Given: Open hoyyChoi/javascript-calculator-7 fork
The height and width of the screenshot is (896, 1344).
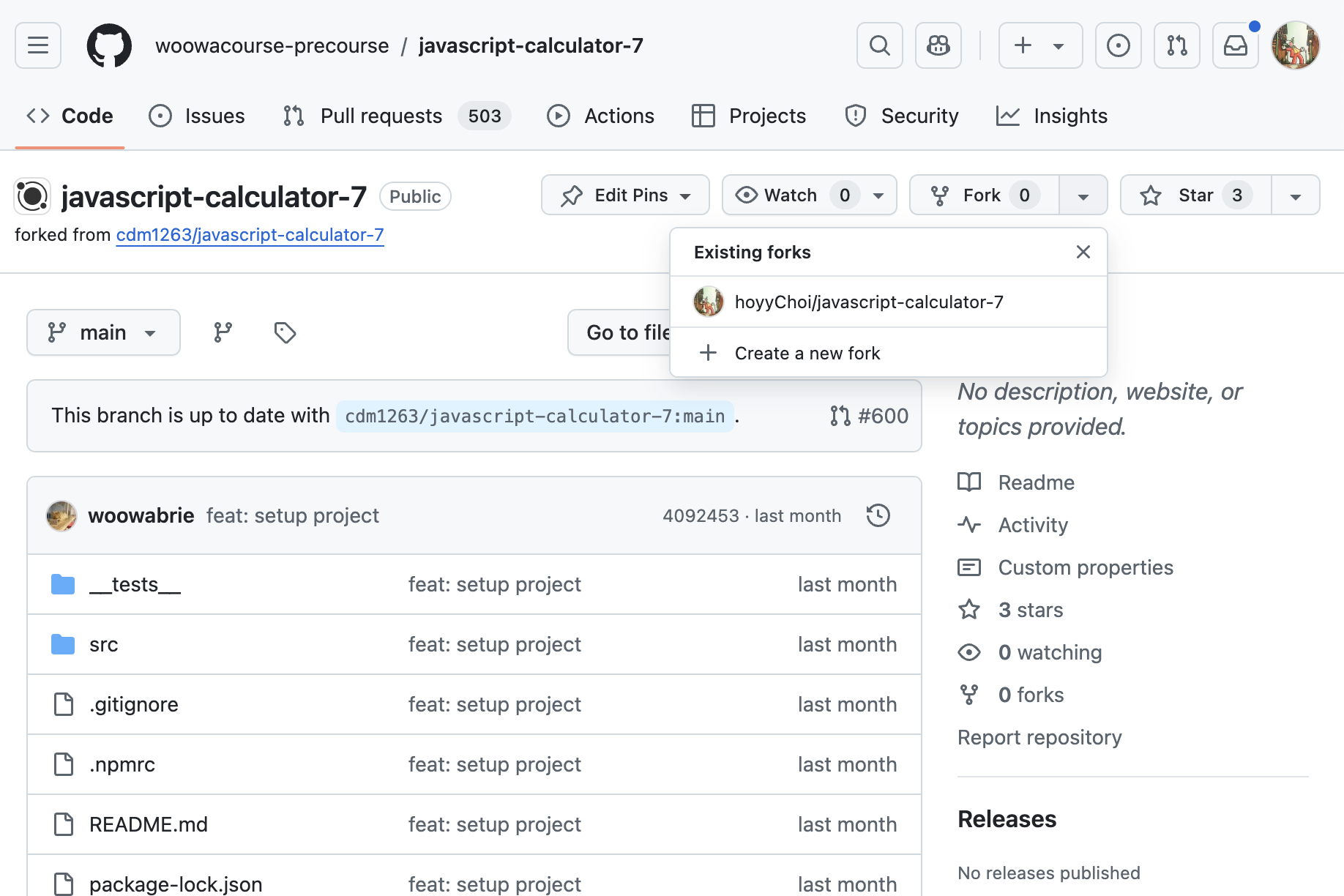Looking at the screenshot, I should click(x=889, y=302).
